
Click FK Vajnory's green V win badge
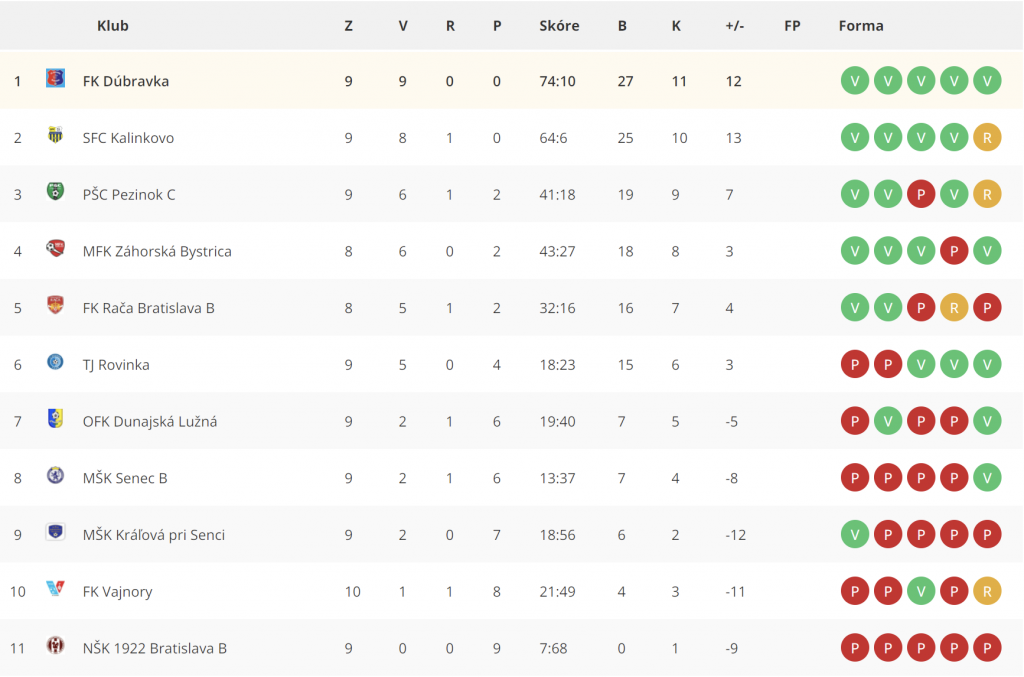pos(921,591)
